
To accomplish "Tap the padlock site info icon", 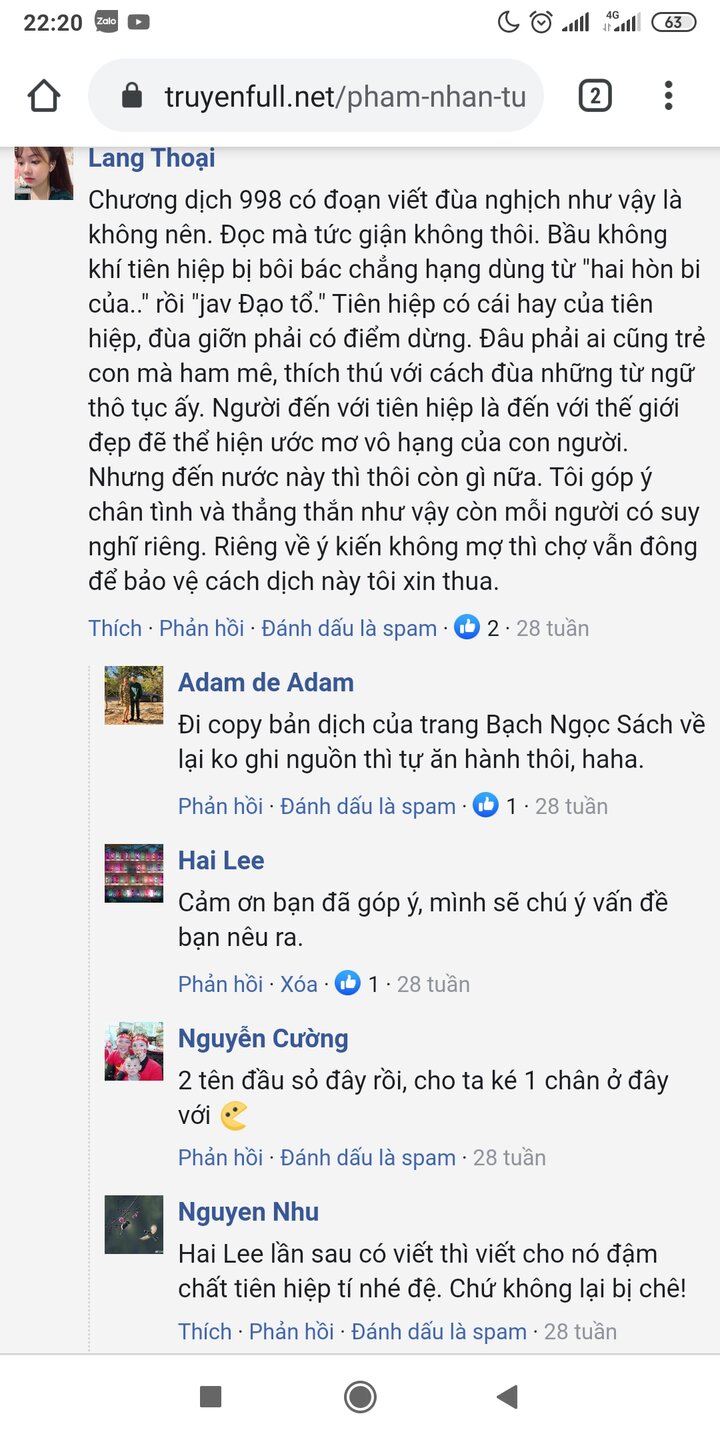I will coord(131,96).
